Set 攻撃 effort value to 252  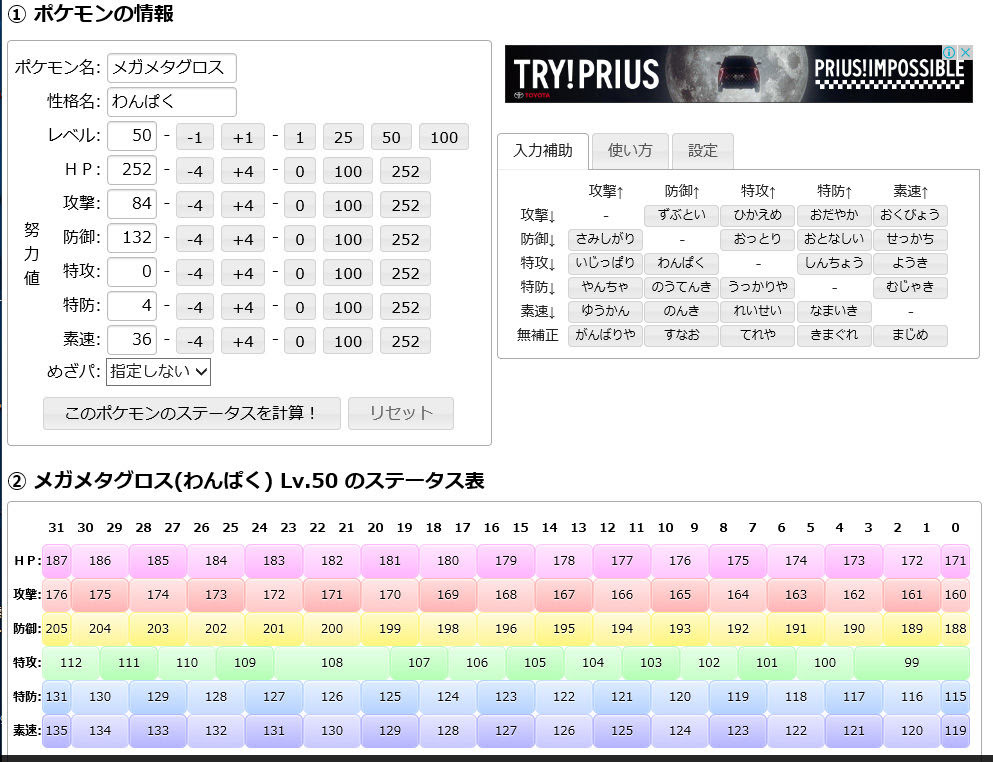pyautogui.click(x=405, y=206)
